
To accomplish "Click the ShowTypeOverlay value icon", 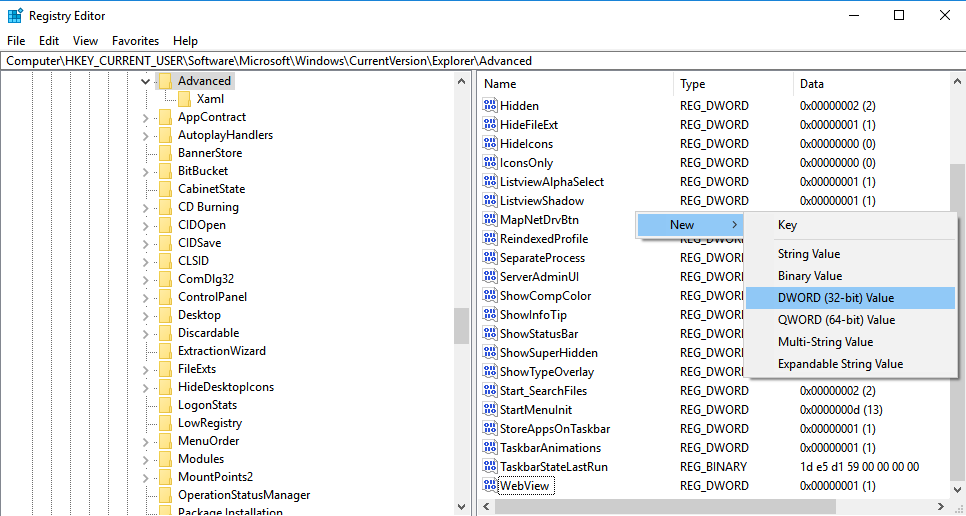I will click(490, 372).
